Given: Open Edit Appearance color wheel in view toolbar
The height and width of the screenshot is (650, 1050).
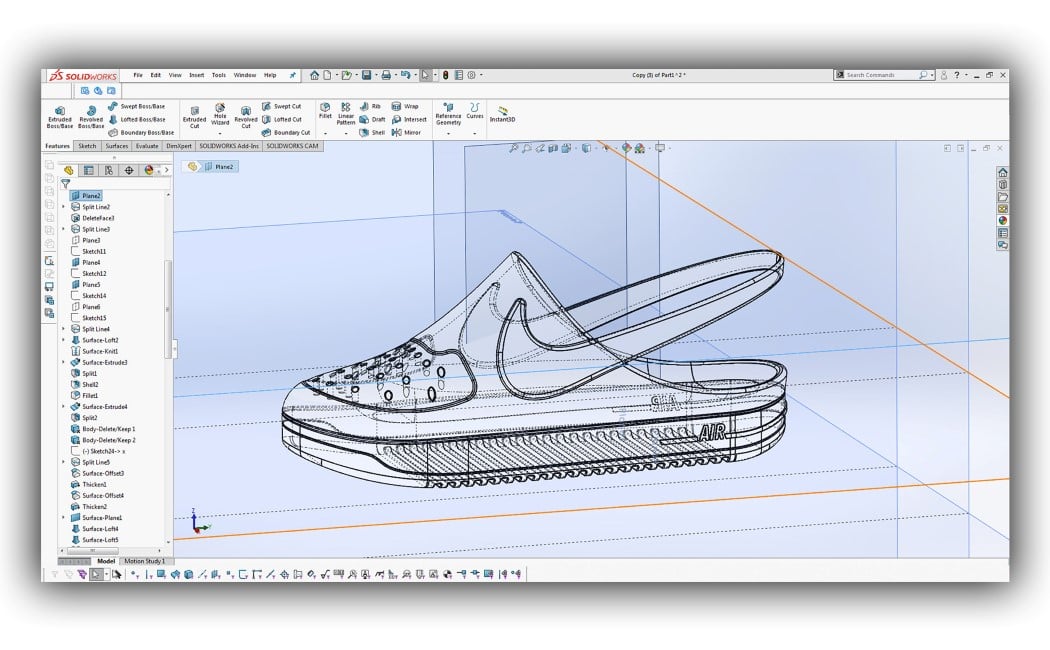Looking at the screenshot, I should (626, 148).
